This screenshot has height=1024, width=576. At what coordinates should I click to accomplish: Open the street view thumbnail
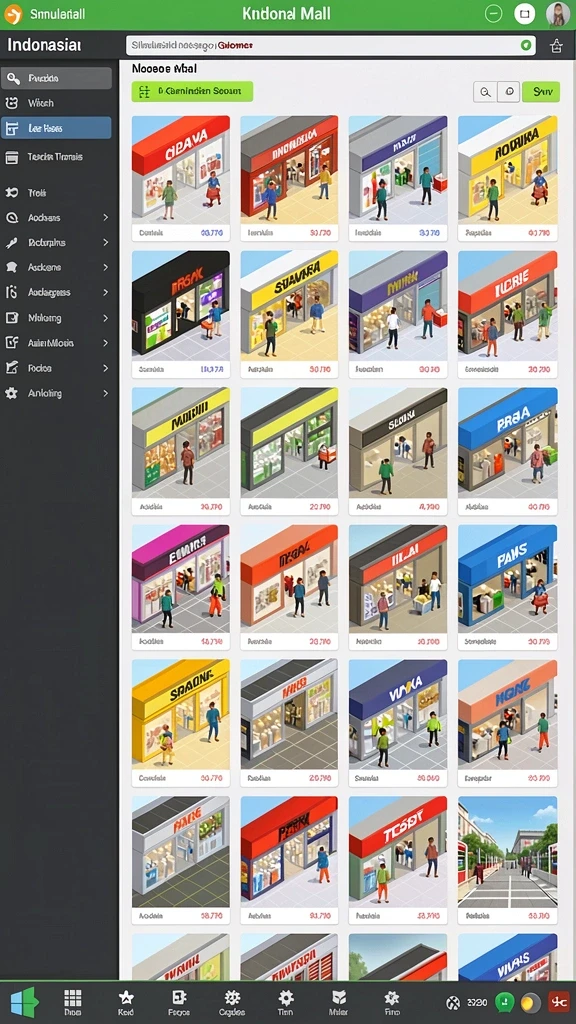pos(507,851)
